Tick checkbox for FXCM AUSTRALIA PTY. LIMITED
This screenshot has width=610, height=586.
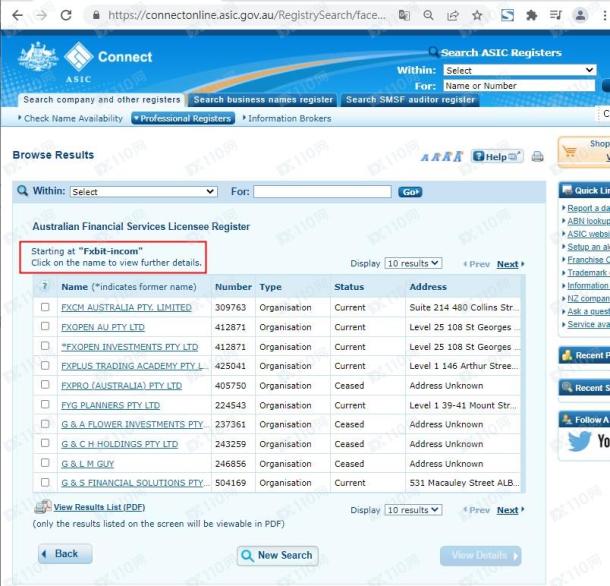point(45,307)
